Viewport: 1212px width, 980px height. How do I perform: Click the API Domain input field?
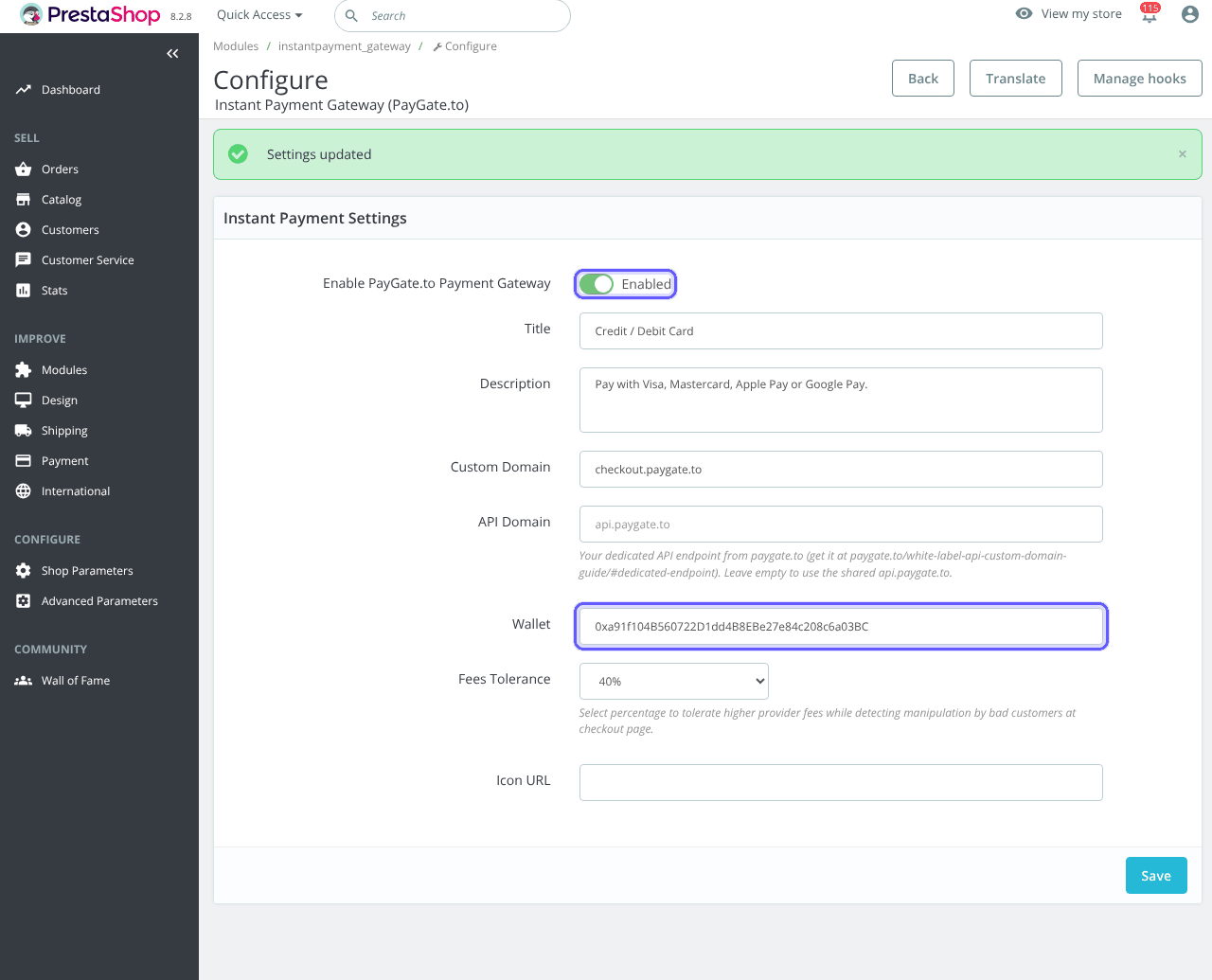841,525
